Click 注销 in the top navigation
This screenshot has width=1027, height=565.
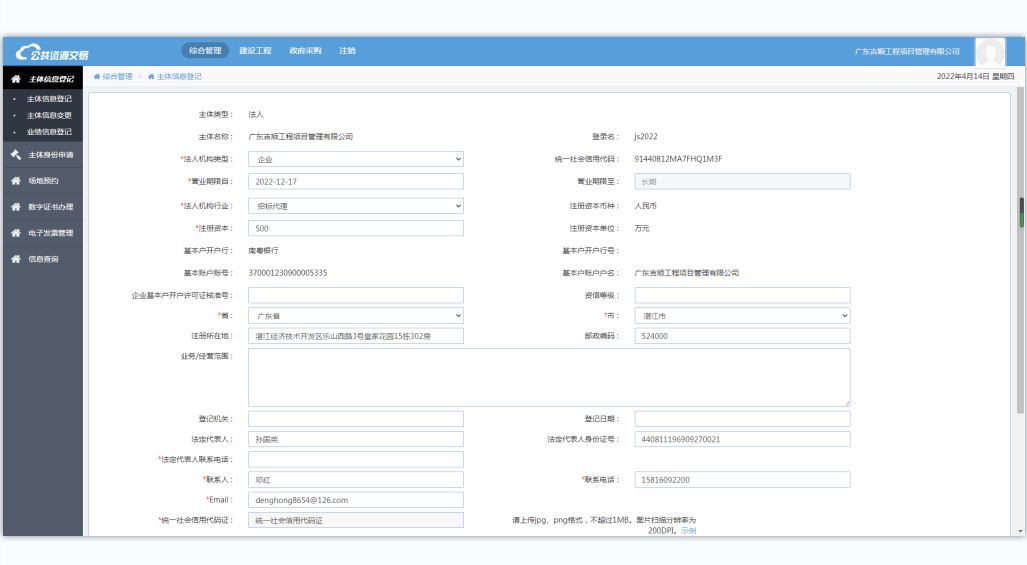(347, 50)
